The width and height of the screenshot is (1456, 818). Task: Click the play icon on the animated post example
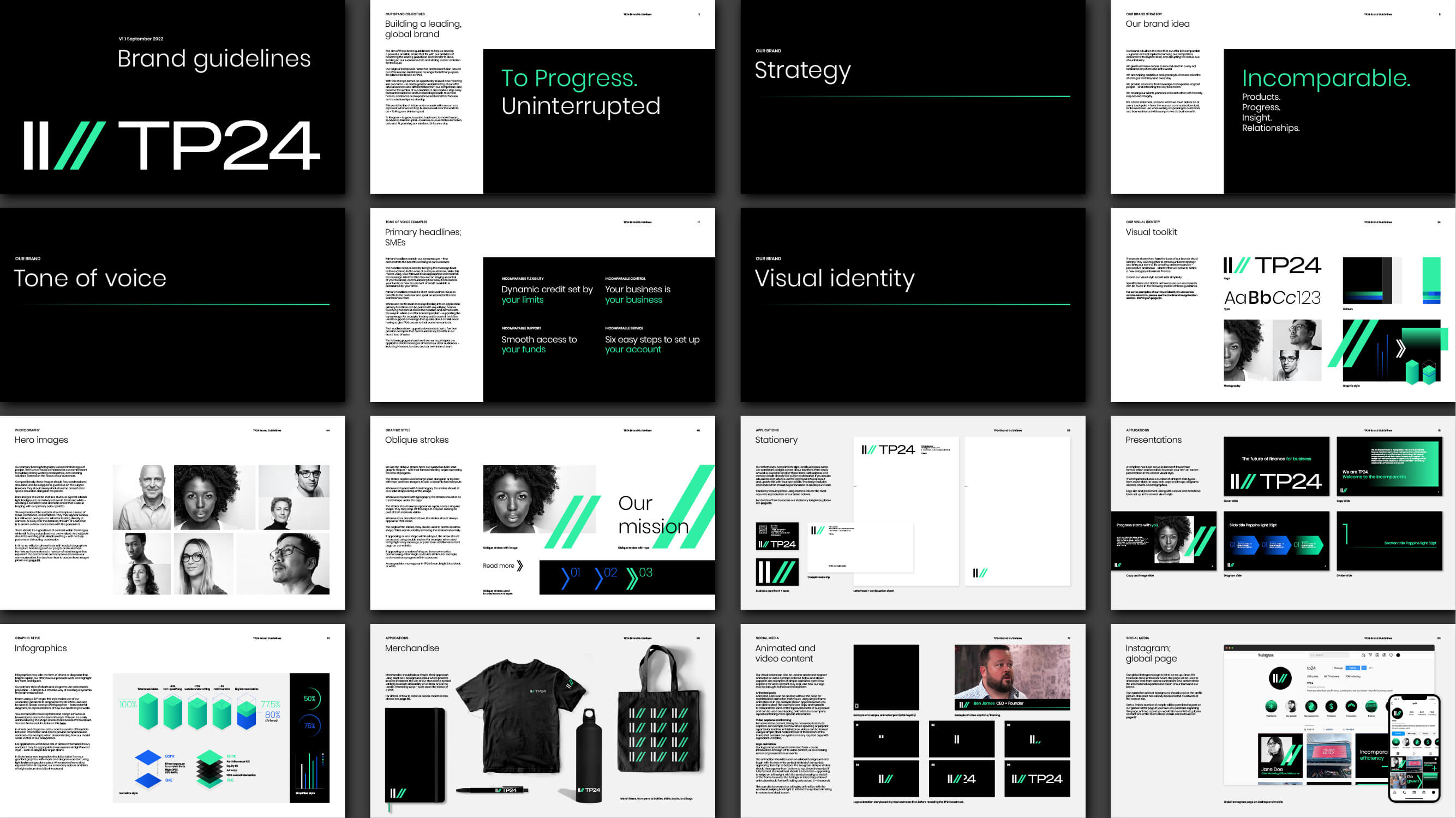click(x=857, y=706)
